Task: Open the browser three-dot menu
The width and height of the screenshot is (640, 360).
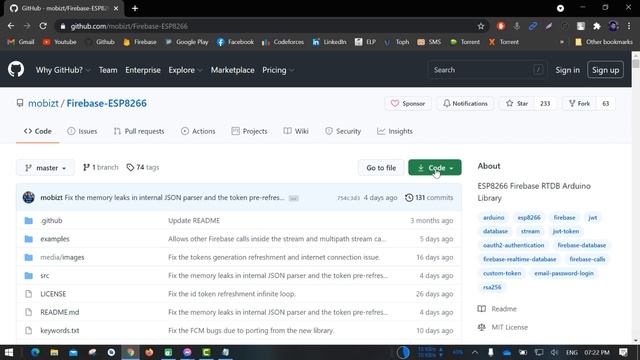Action: click(x=629, y=26)
